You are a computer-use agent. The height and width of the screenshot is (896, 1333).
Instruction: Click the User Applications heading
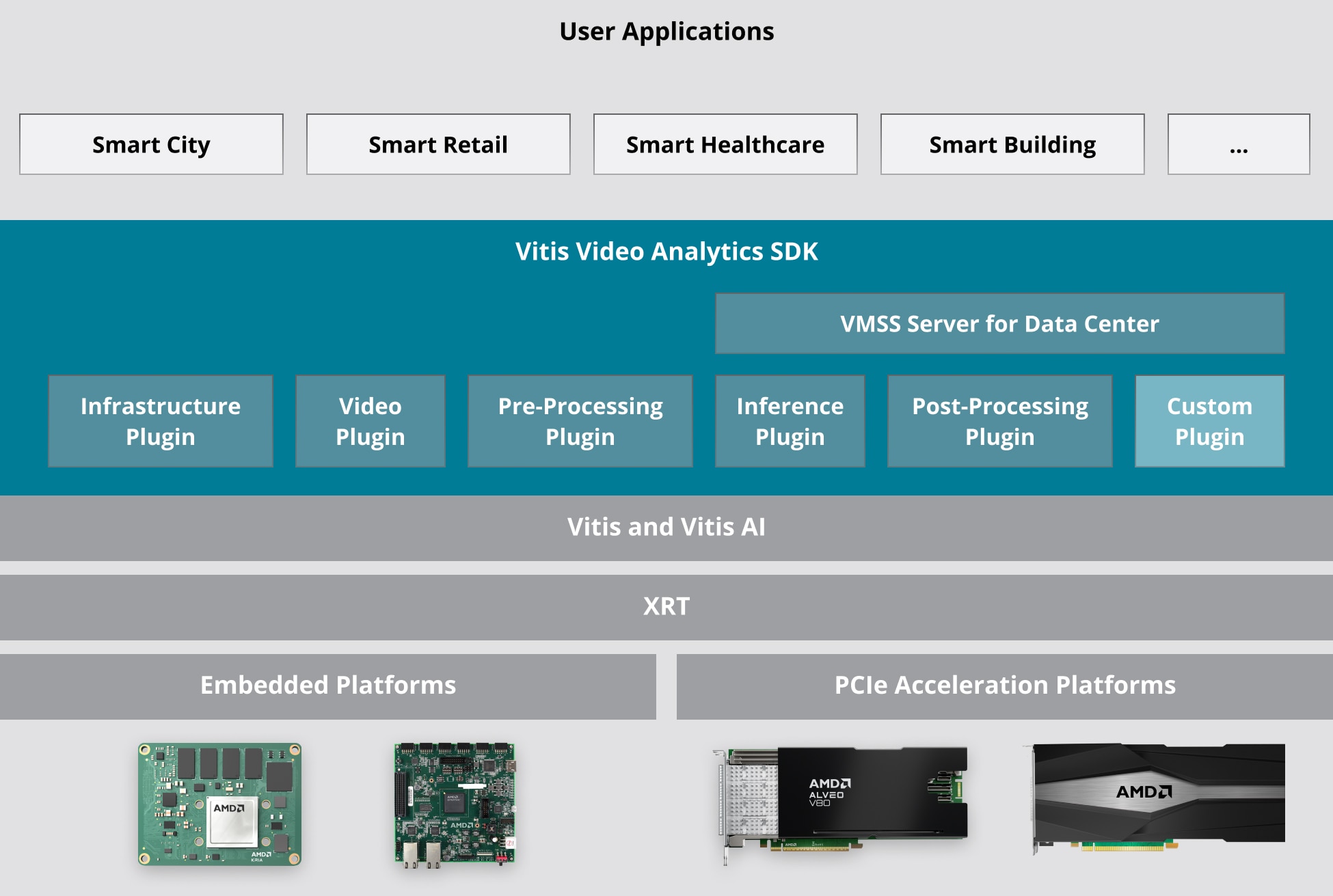pyautogui.click(x=666, y=31)
